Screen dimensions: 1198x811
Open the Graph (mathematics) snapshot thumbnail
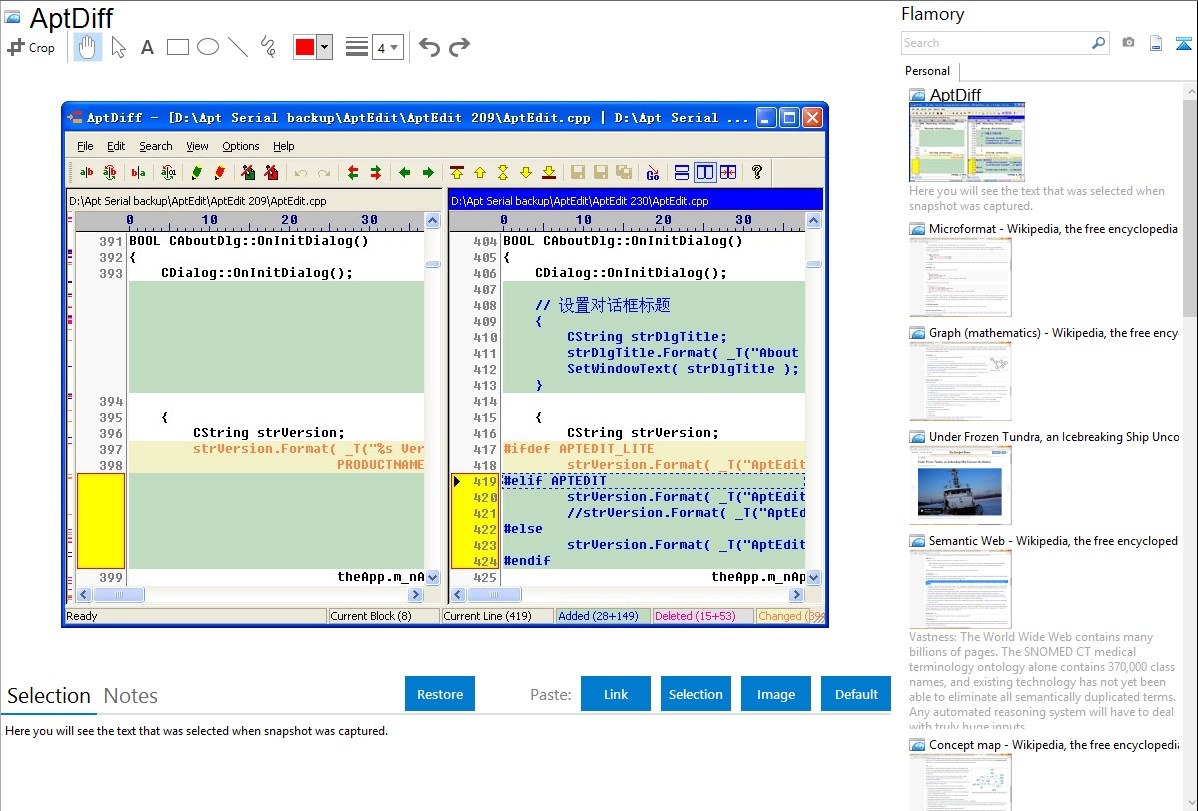click(960, 381)
